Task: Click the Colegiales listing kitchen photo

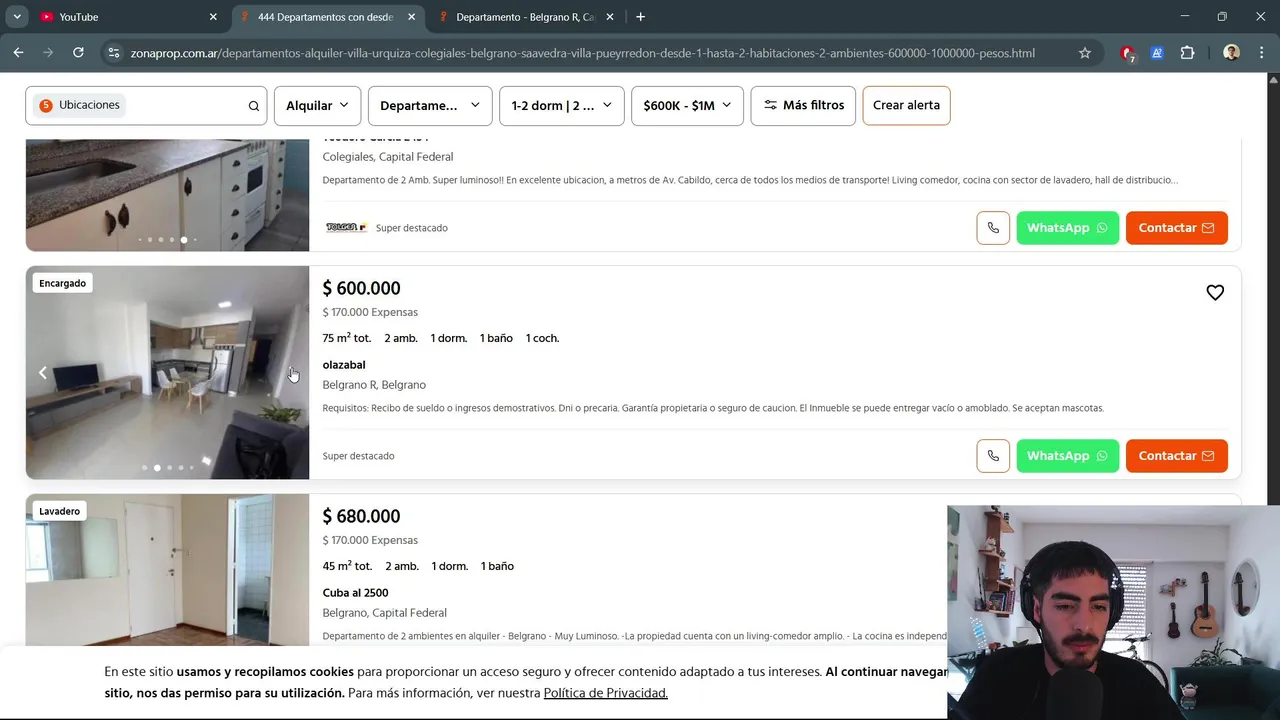Action: tap(168, 195)
